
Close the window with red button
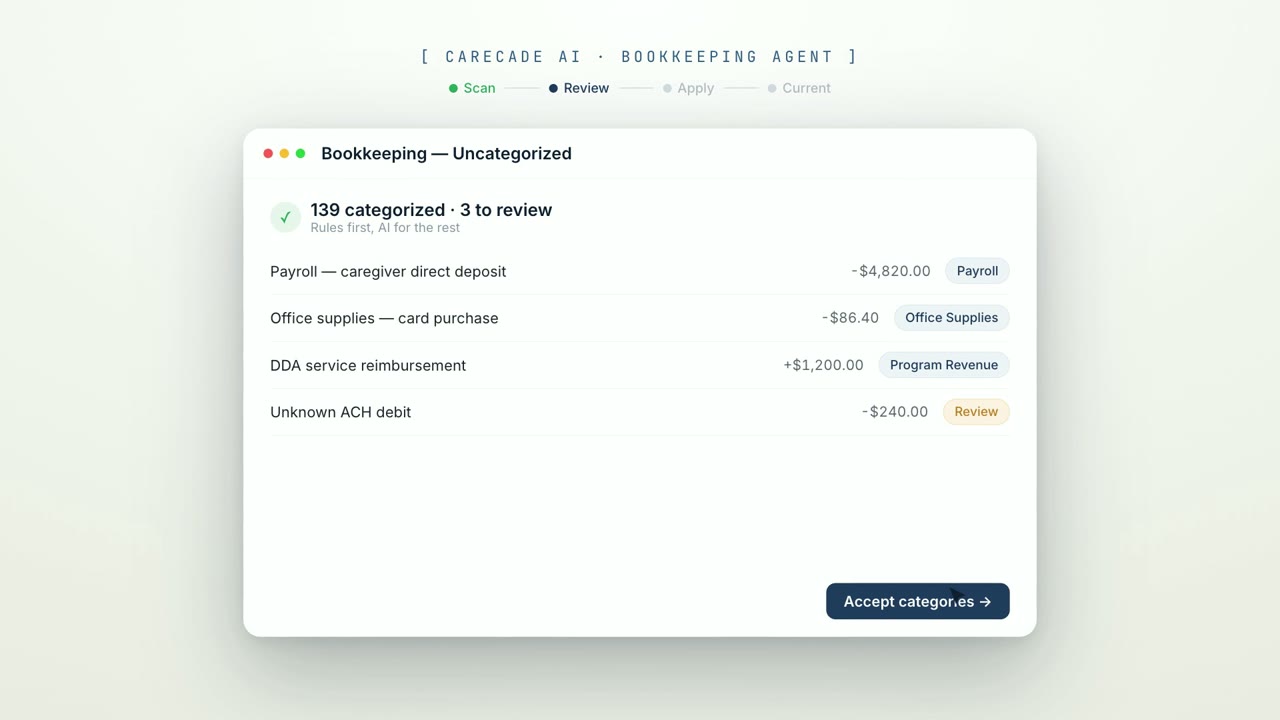268,154
